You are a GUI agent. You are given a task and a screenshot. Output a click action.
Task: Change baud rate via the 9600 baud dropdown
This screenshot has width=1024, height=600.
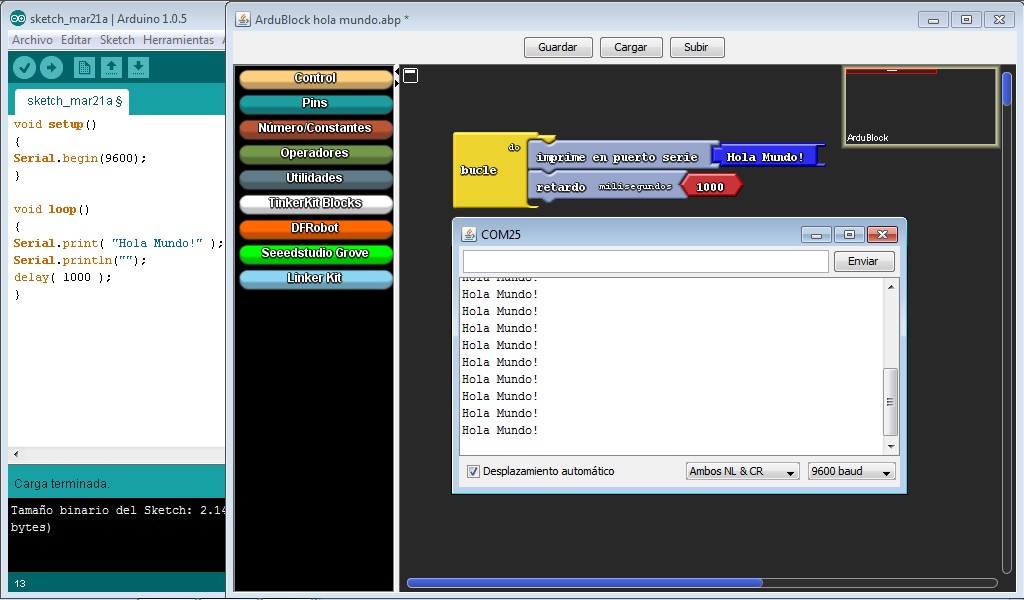[851, 470]
